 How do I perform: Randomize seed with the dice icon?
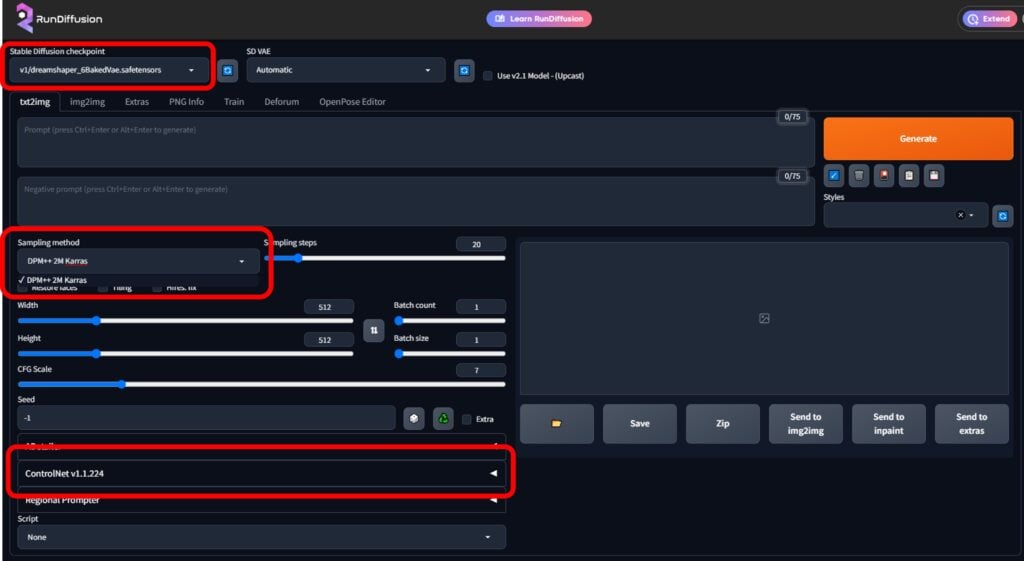pos(413,419)
